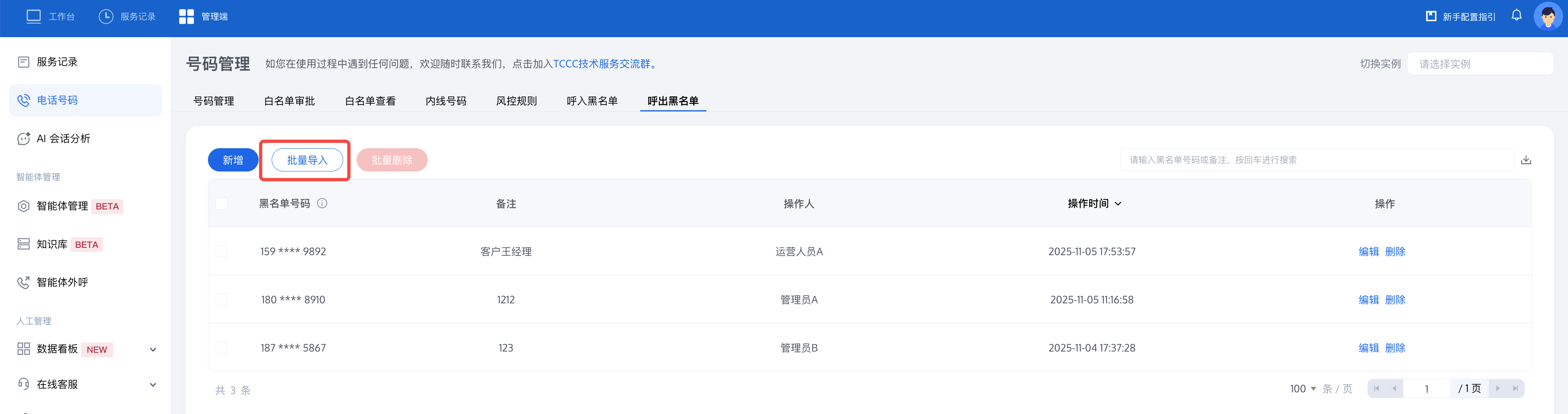Viewport: 1568px width, 414px height.
Task: Switch to the 内线号码 tab
Action: pyautogui.click(x=446, y=101)
